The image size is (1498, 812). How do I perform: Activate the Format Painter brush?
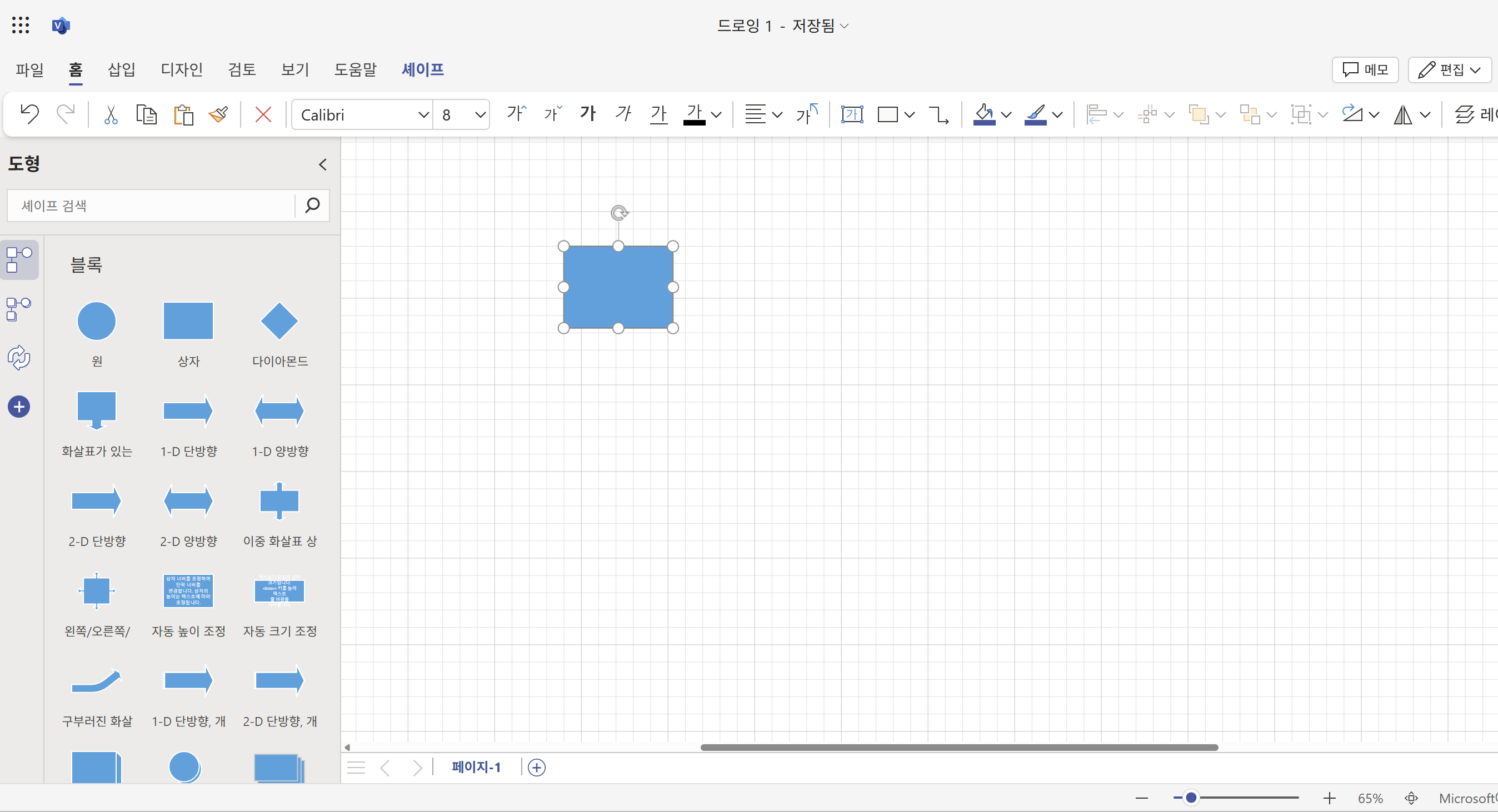click(x=219, y=114)
